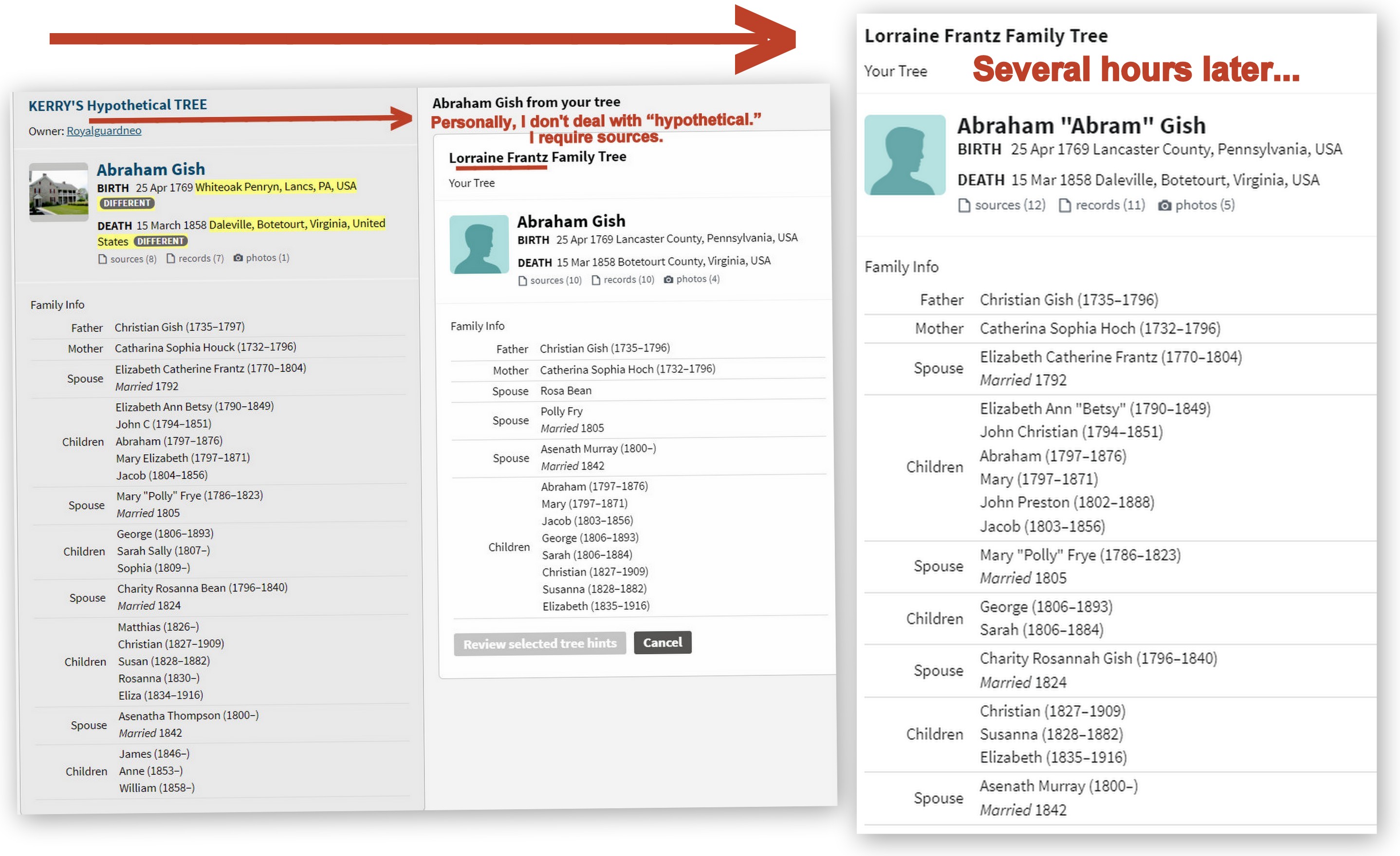Click sources (10) document icon in middle panel
The image size is (1400, 856).
pos(522,281)
